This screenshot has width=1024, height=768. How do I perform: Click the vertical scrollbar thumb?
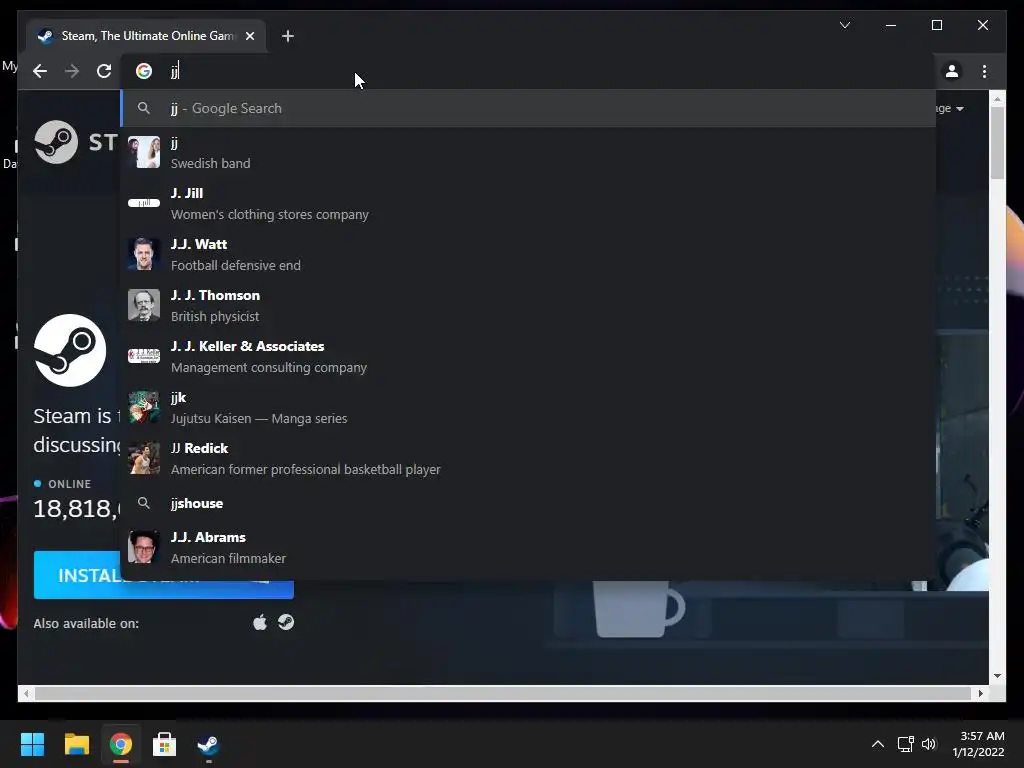(997, 142)
